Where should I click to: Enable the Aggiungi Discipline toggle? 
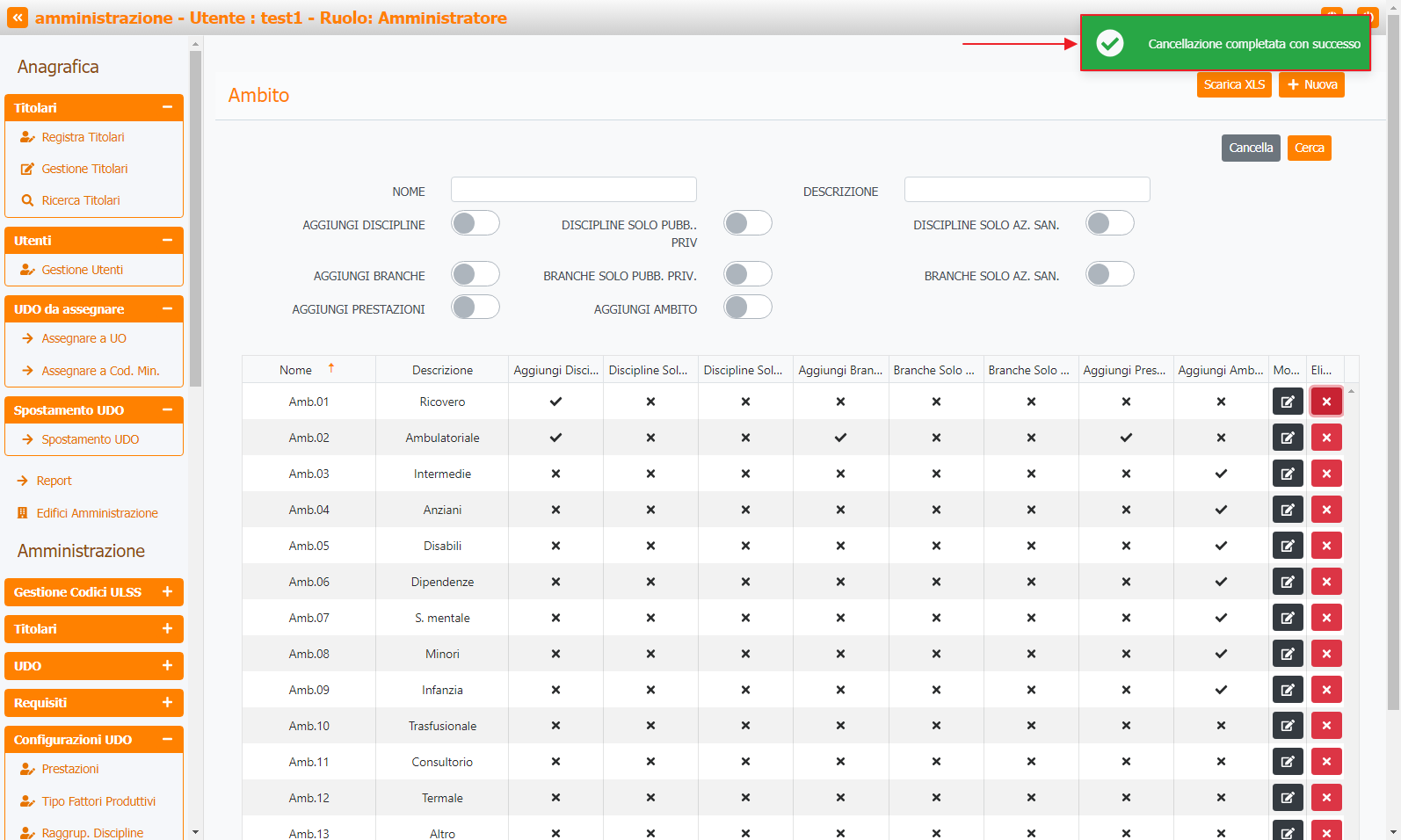tap(475, 223)
